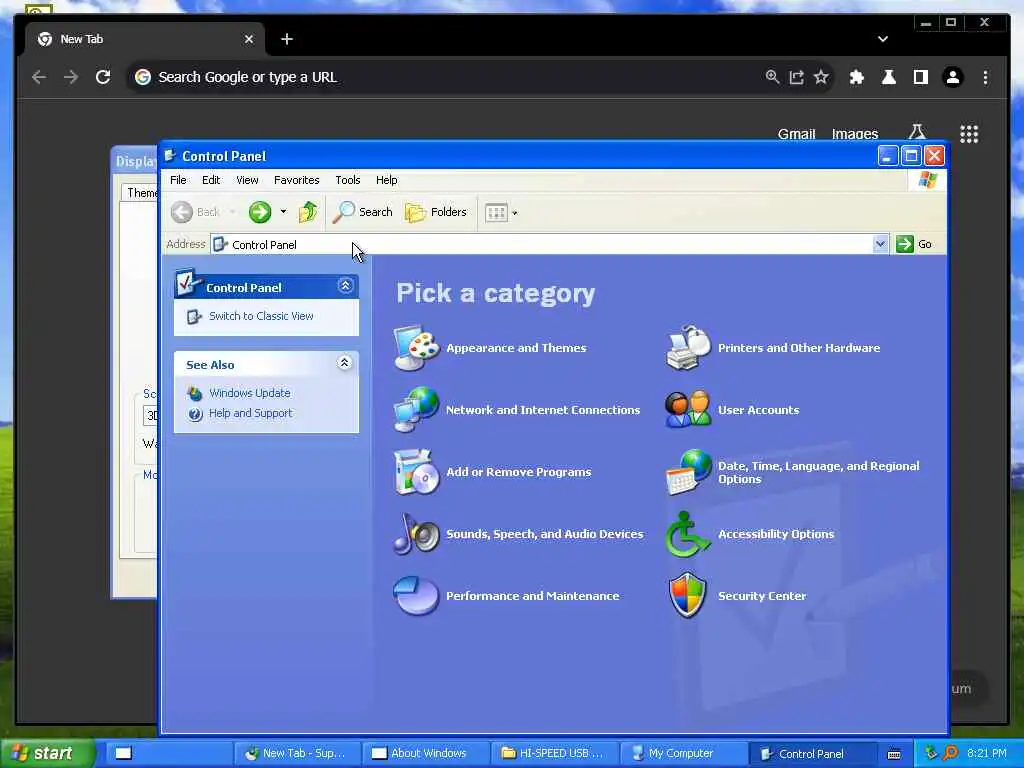
Task: Open Printers and Other Hardware icon
Action: [x=688, y=348]
